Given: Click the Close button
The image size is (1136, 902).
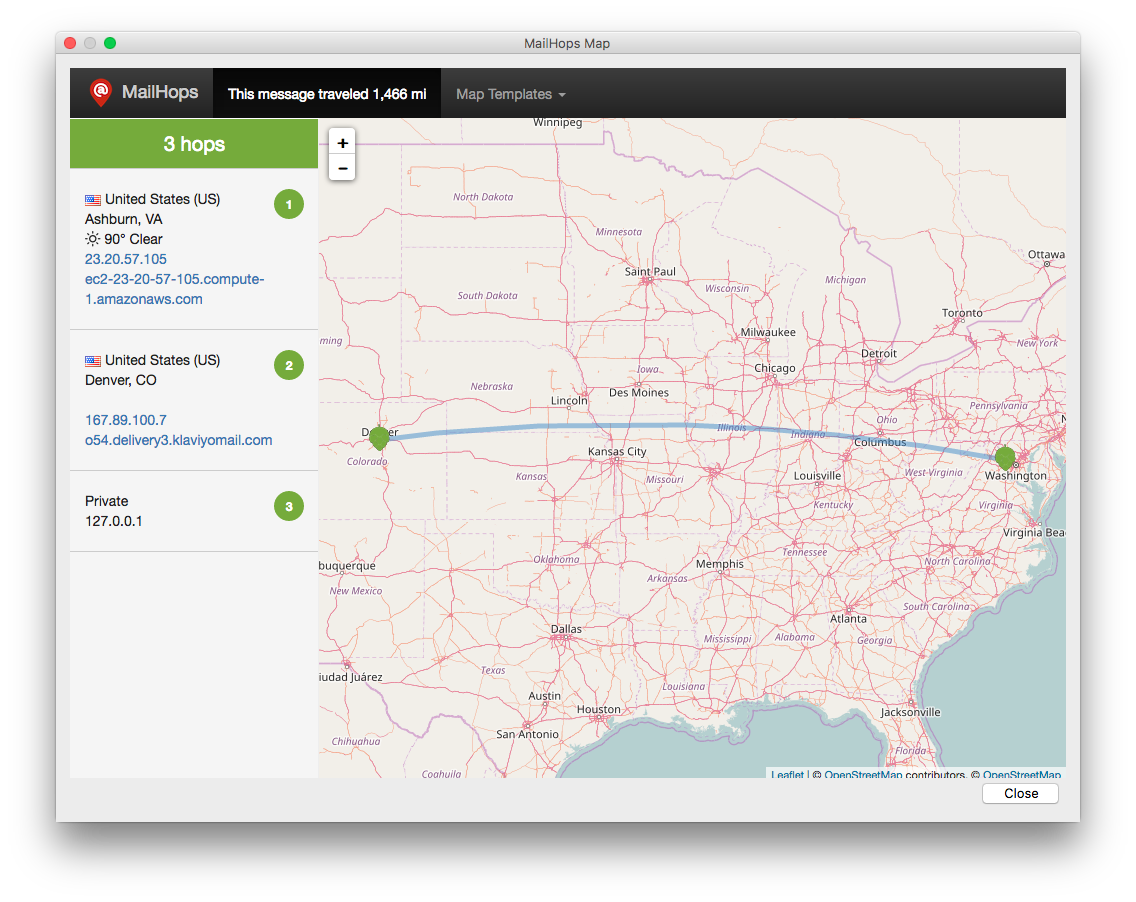Looking at the screenshot, I should point(1020,793).
